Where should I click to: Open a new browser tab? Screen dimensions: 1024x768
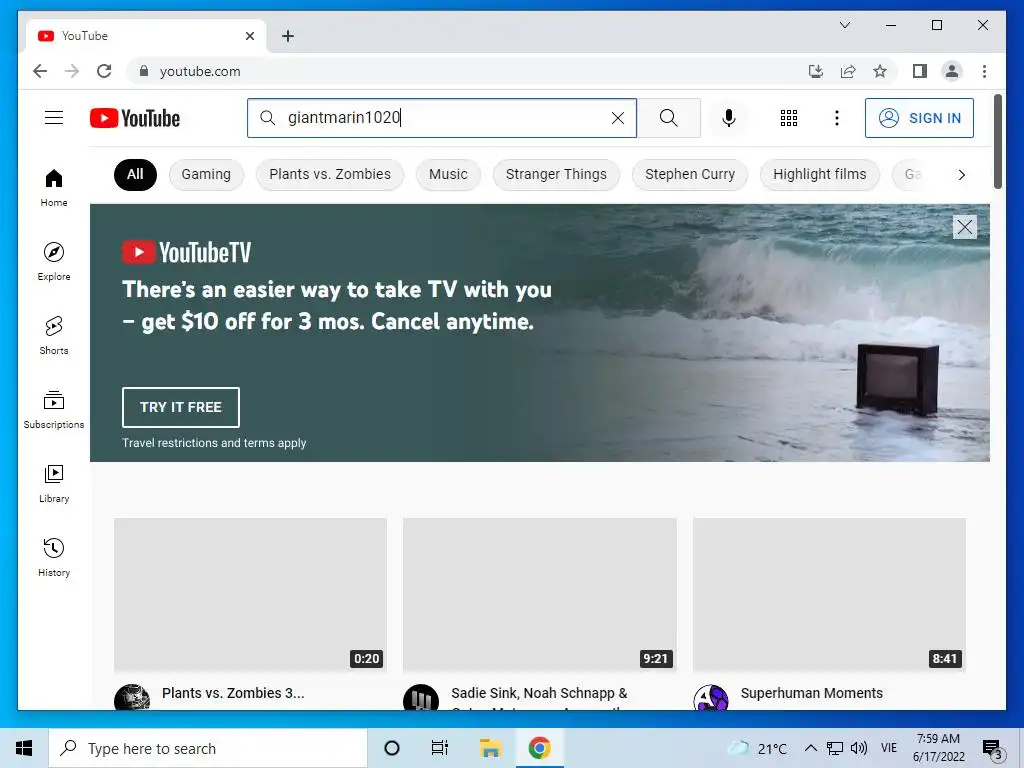coord(287,36)
